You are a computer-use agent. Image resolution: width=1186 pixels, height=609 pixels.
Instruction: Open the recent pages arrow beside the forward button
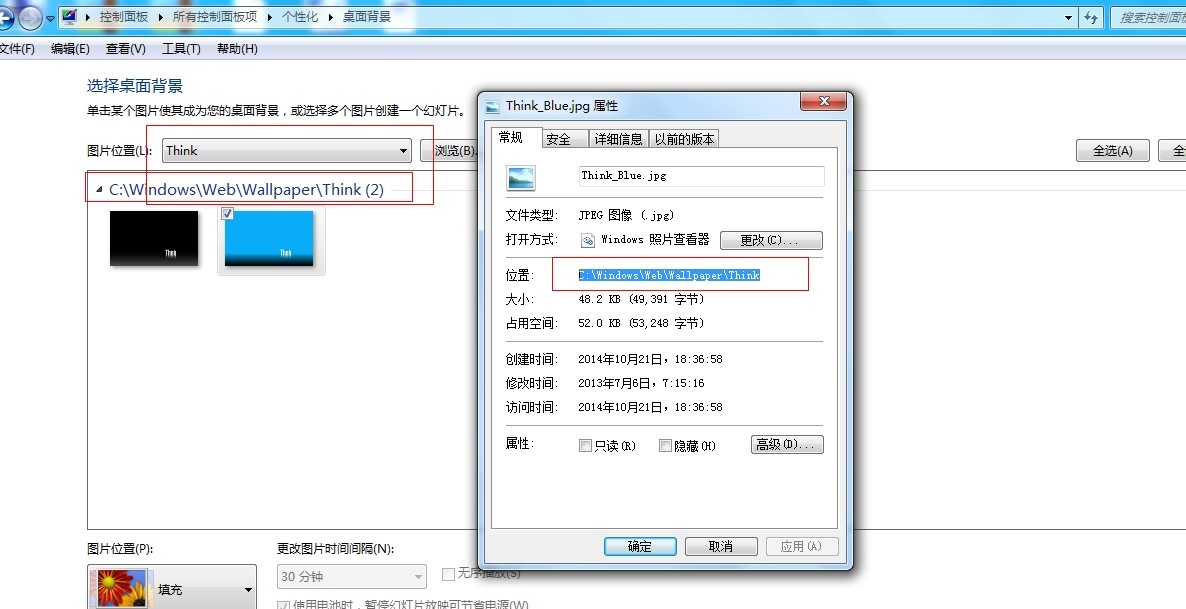pos(50,18)
